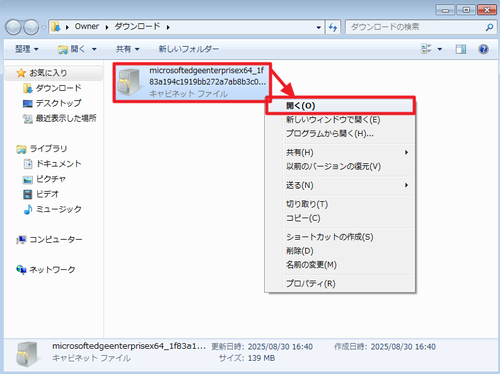Select デスクトップ in the navigation pane
Viewport: 500px width, 374px height.
point(58,103)
